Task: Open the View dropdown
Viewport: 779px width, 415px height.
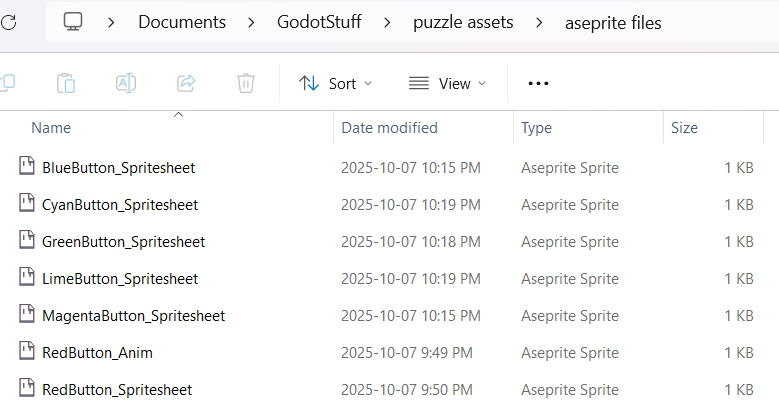Action: tap(447, 84)
